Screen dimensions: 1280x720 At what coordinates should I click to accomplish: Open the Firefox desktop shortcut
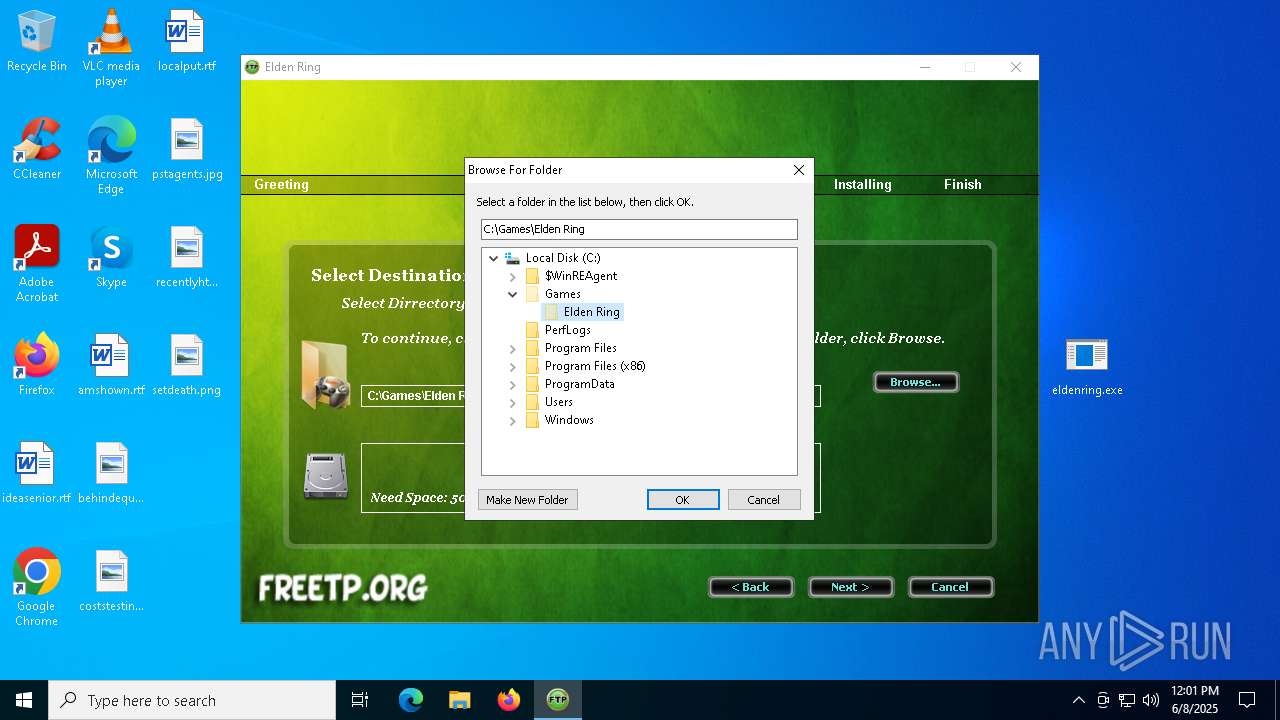(x=37, y=365)
